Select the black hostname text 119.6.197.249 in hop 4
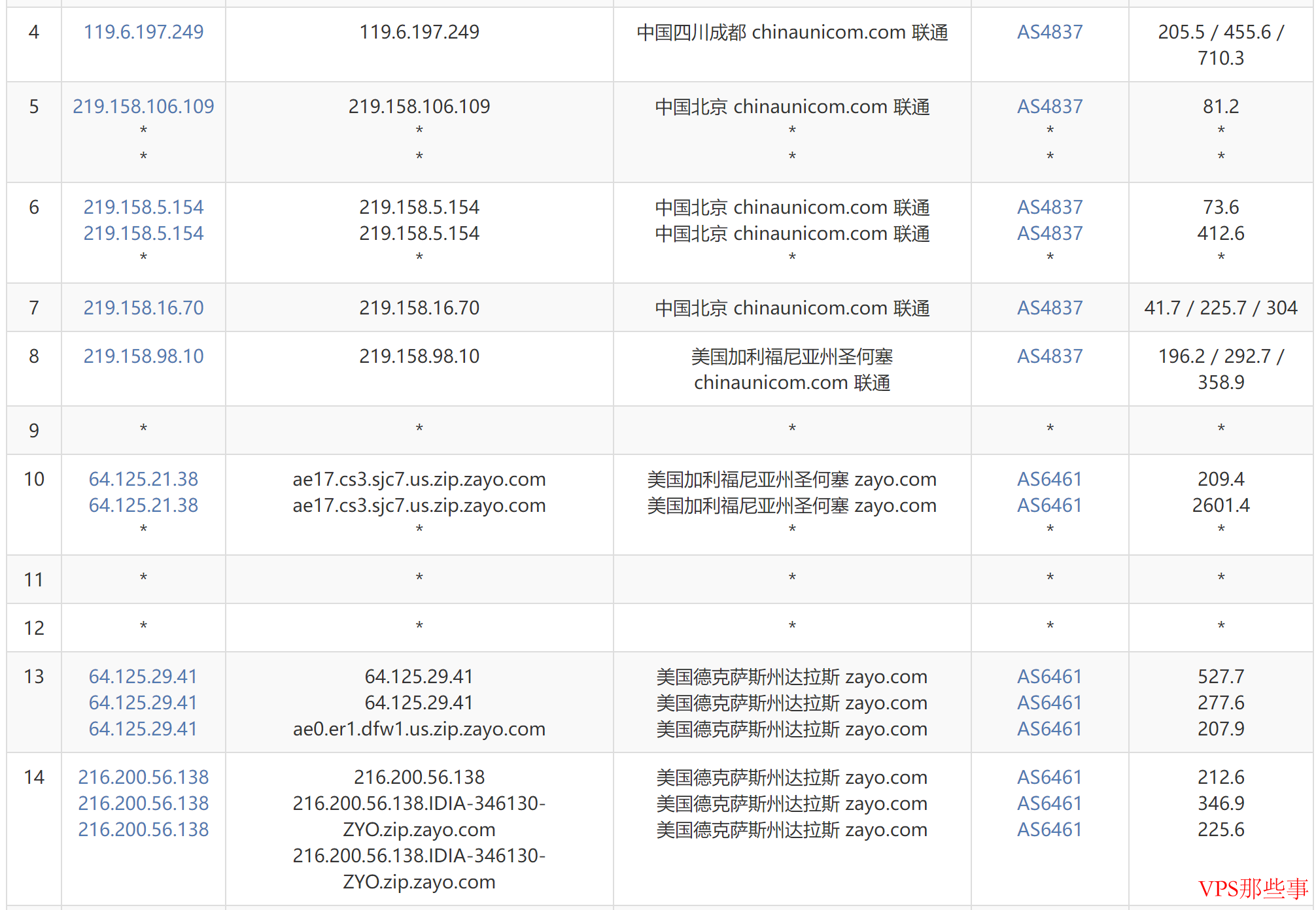The height and width of the screenshot is (910, 1316). (419, 32)
